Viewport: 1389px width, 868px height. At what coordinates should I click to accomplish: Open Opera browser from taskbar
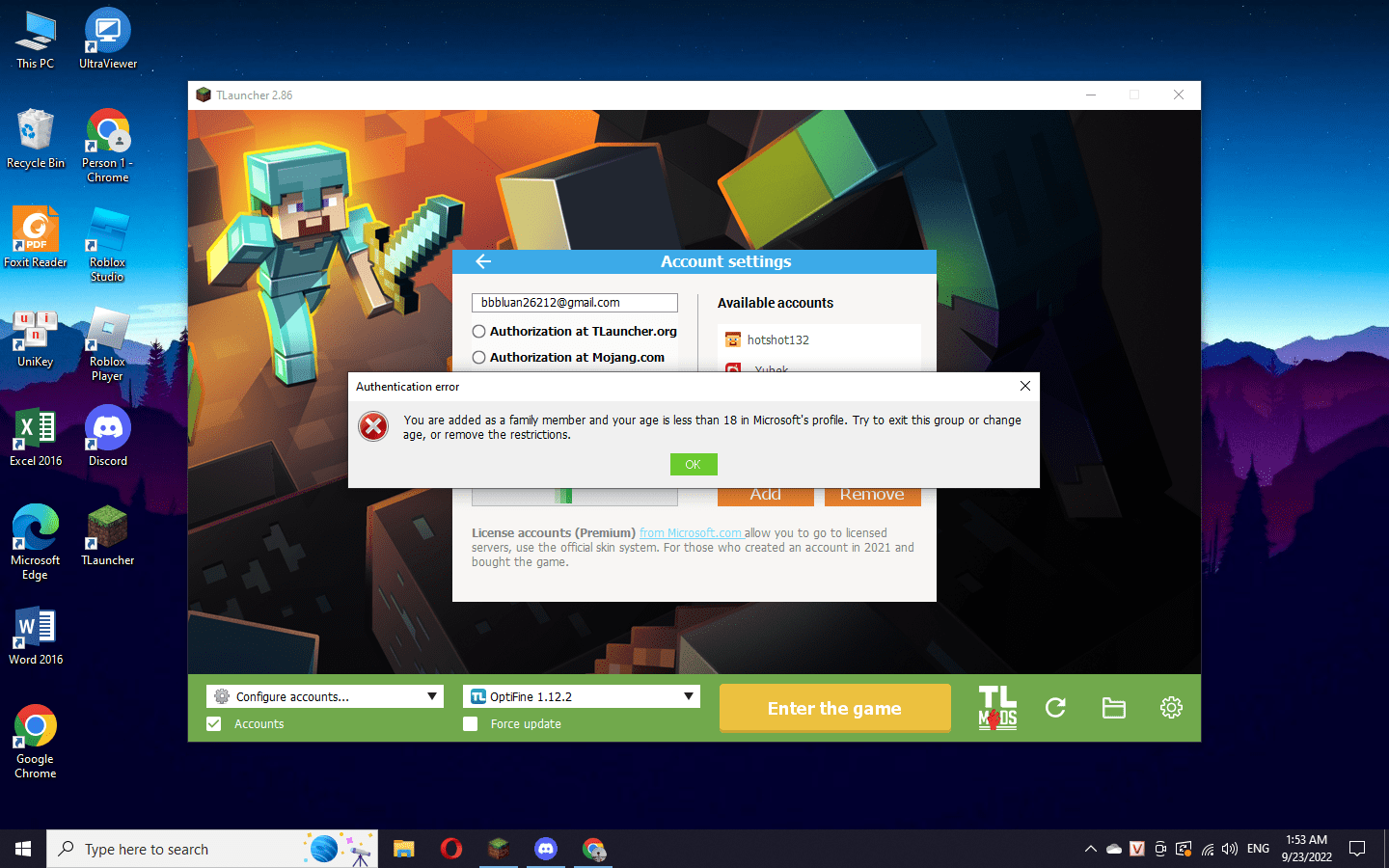point(451,849)
